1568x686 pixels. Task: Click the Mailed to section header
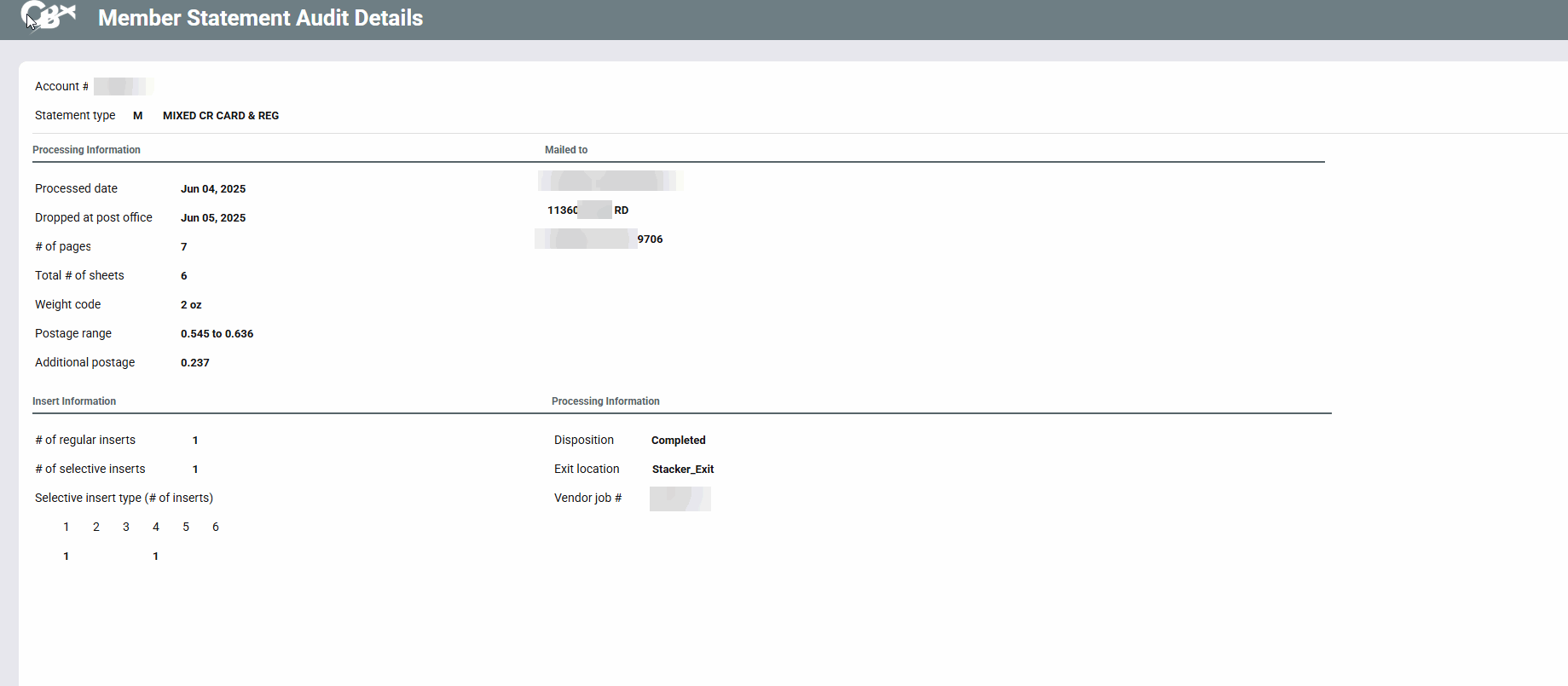click(x=566, y=150)
